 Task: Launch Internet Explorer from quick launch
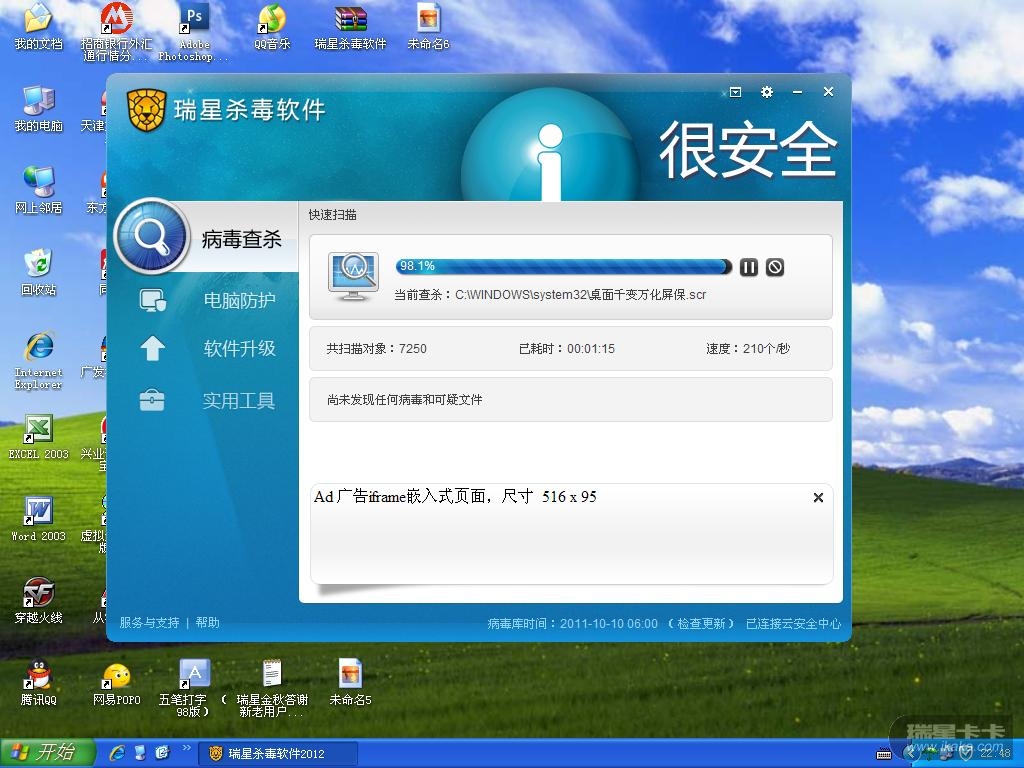pos(118,753)
